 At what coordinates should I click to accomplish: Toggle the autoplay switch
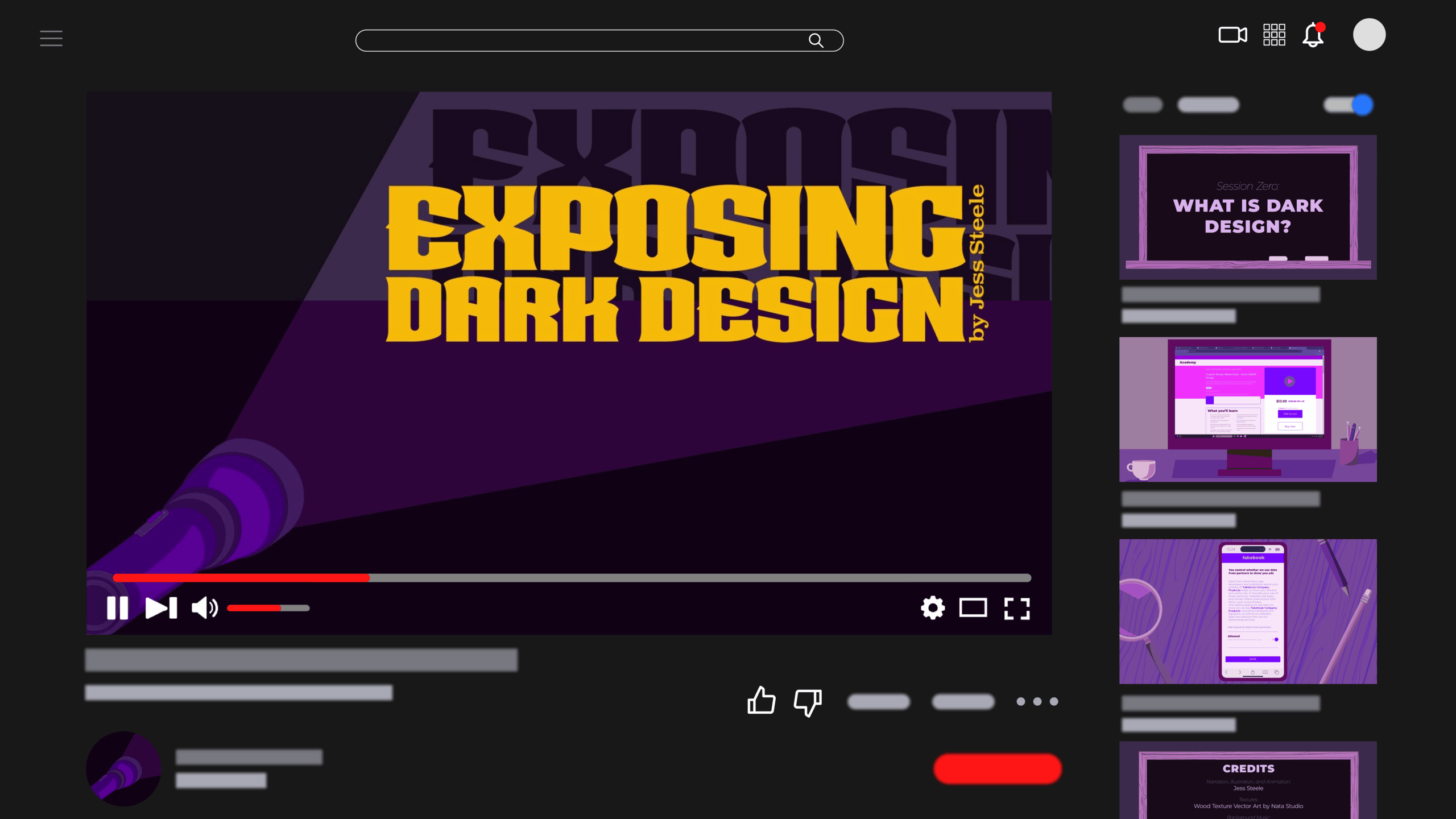(1348, 105)
